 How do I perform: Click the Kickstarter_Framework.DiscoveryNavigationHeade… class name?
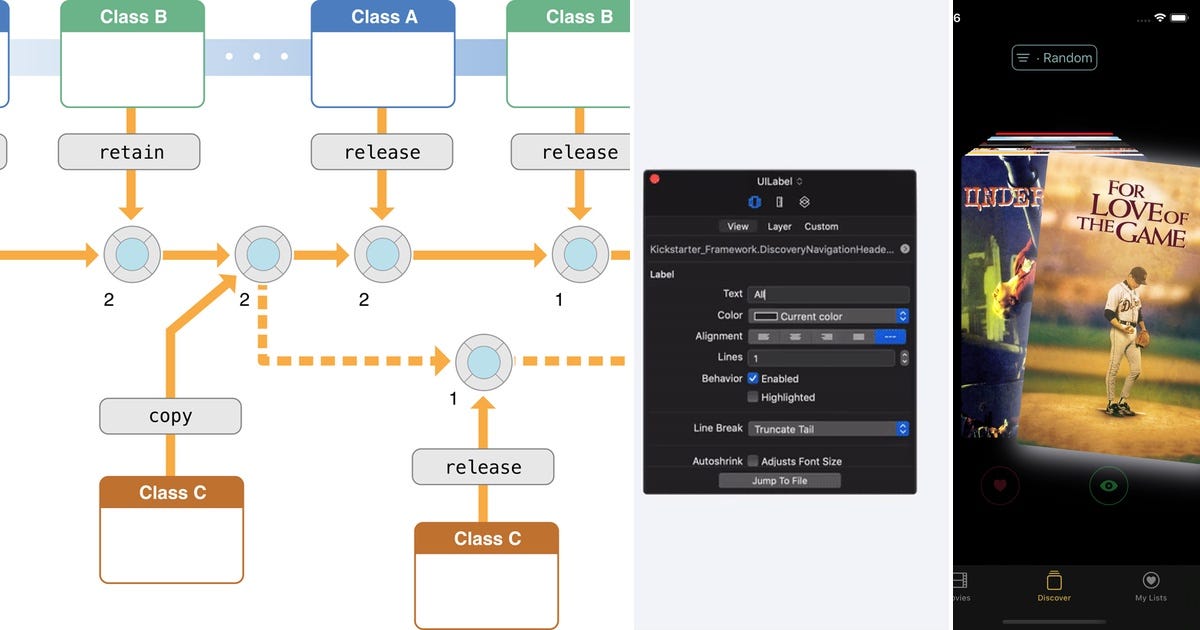point(772,249)
